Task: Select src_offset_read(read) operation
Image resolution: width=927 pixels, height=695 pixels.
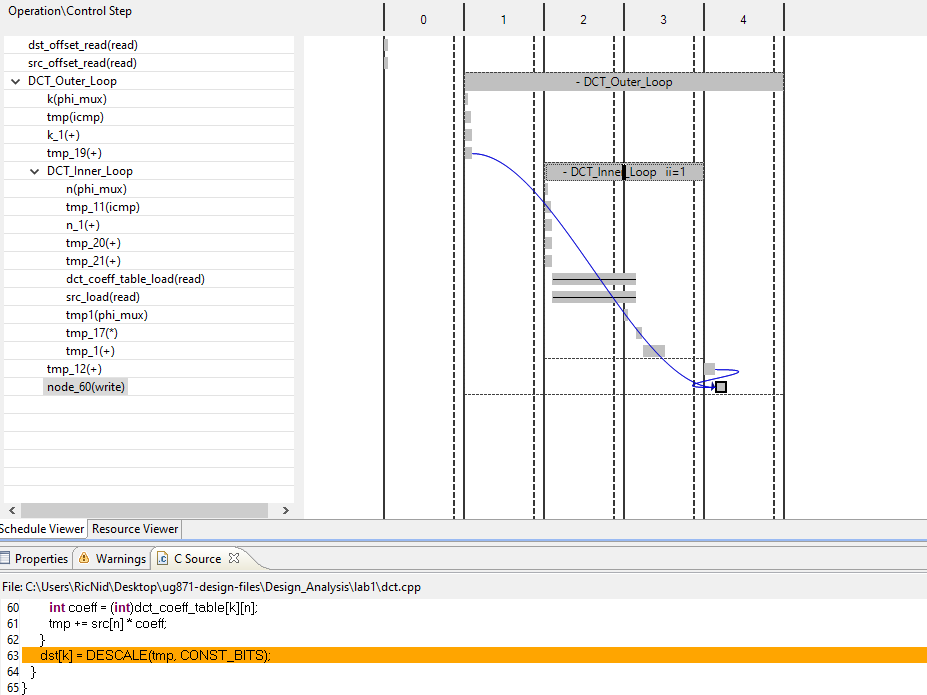Action: pos(82,63)
